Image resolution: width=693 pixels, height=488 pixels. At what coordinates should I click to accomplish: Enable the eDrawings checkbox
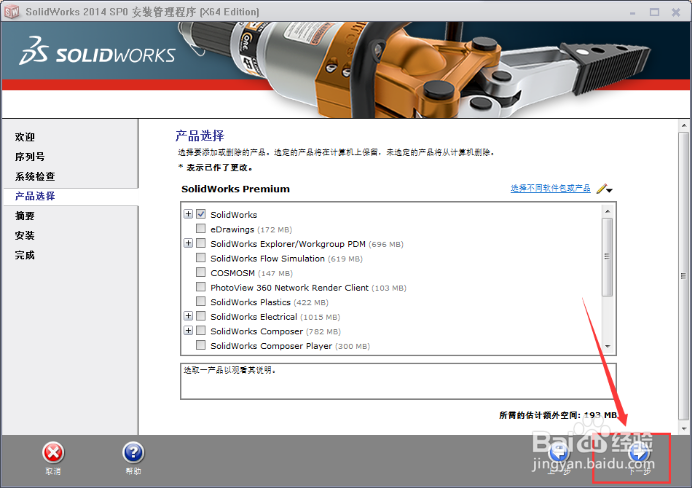tap(201, 229)
